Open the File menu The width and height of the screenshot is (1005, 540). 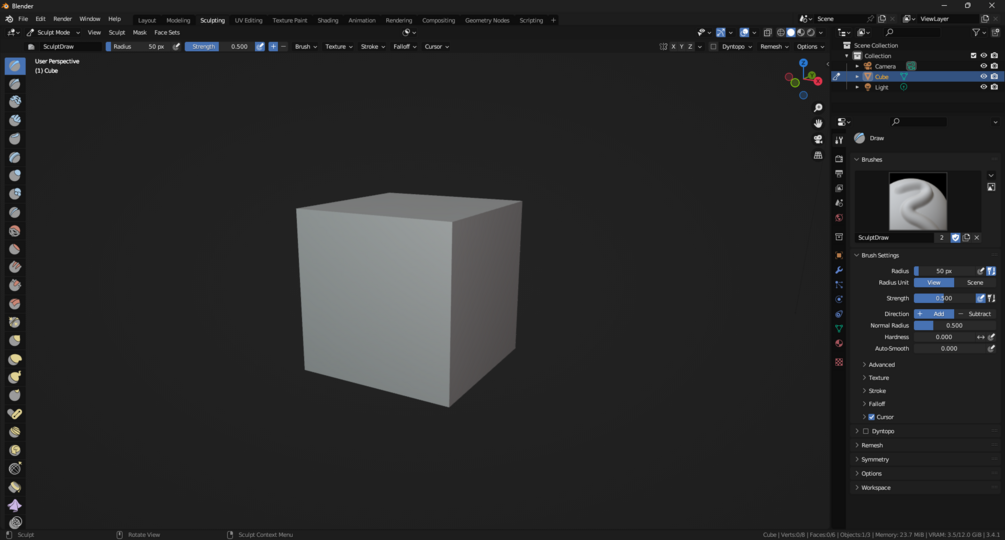click(23, 19)
